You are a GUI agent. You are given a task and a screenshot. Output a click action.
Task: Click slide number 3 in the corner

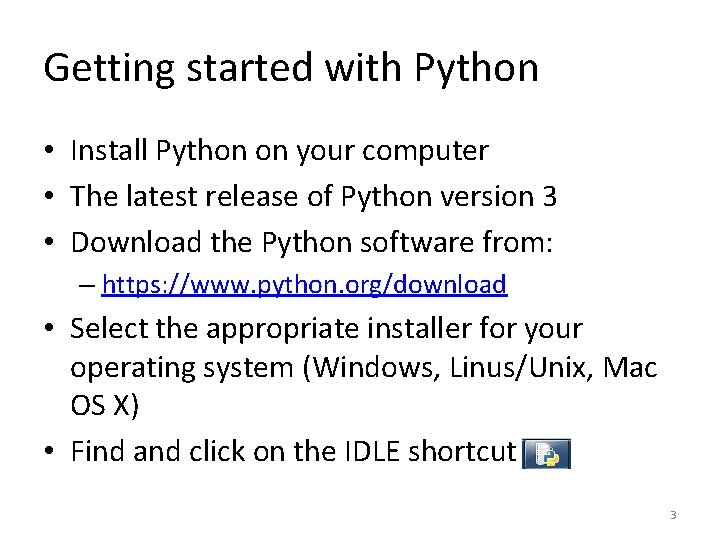673,515
